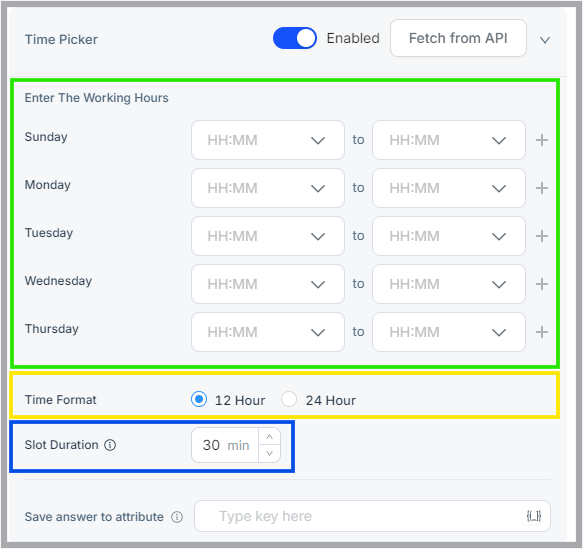Select the 12 Hour time format

[x=199, y=400]
